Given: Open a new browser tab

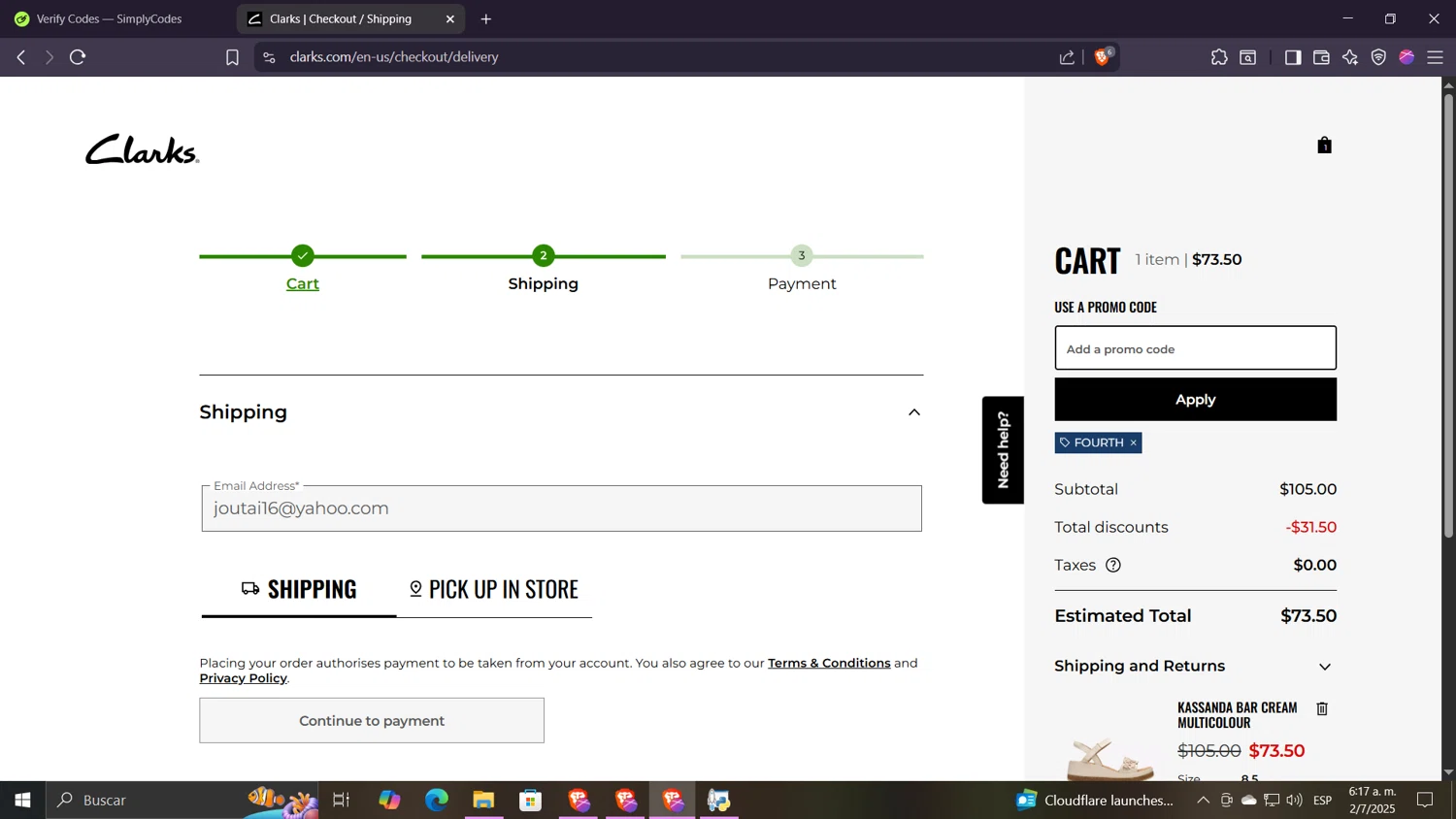Looking at the screenshot, I should click(x=486, y=19).
